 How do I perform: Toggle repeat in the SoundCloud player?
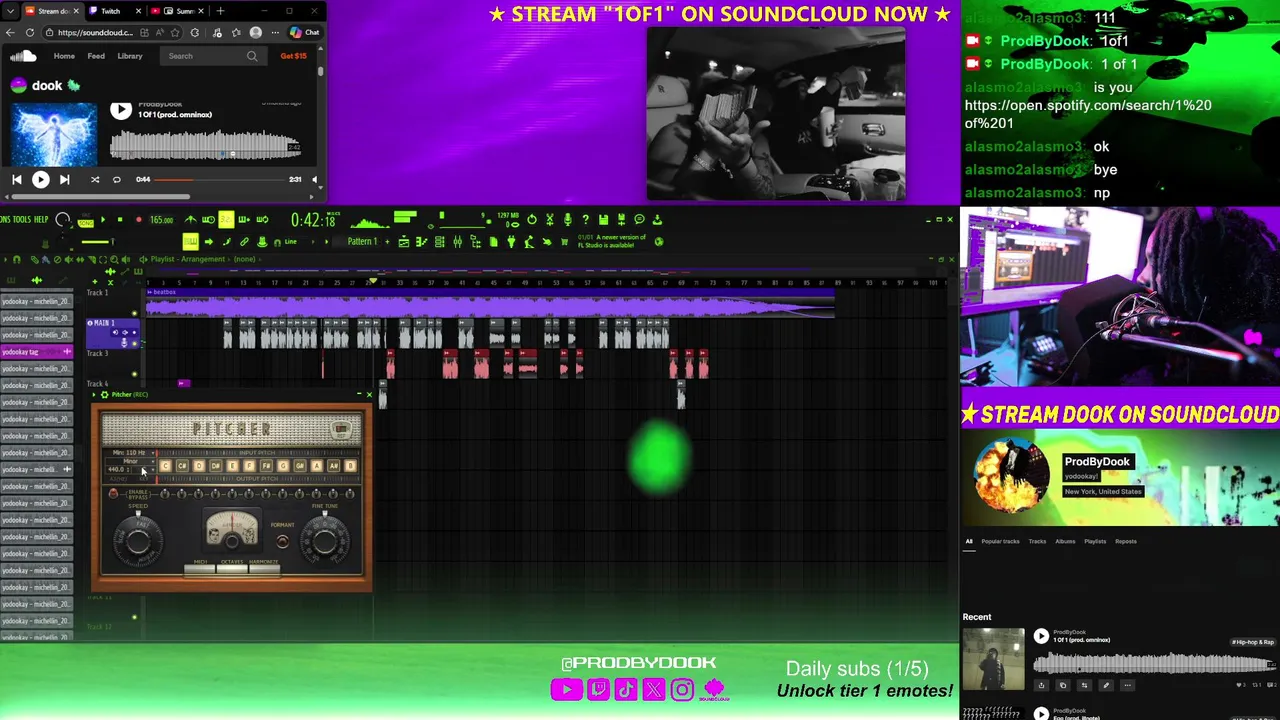117,180
